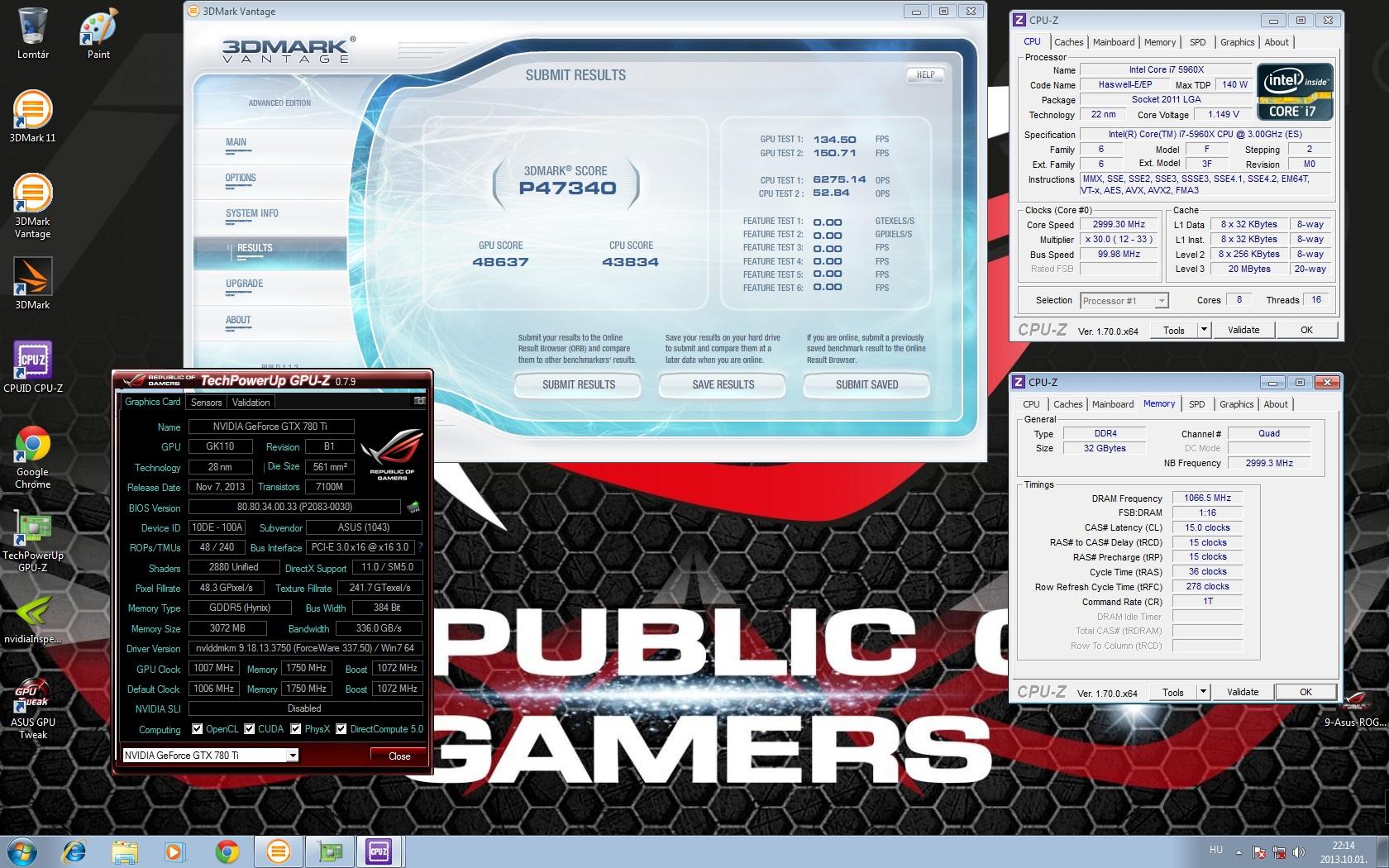Switch to the Validation tab in GPU-Z
Viewport: 1389px width, 868px height.
tap(251, 403)
